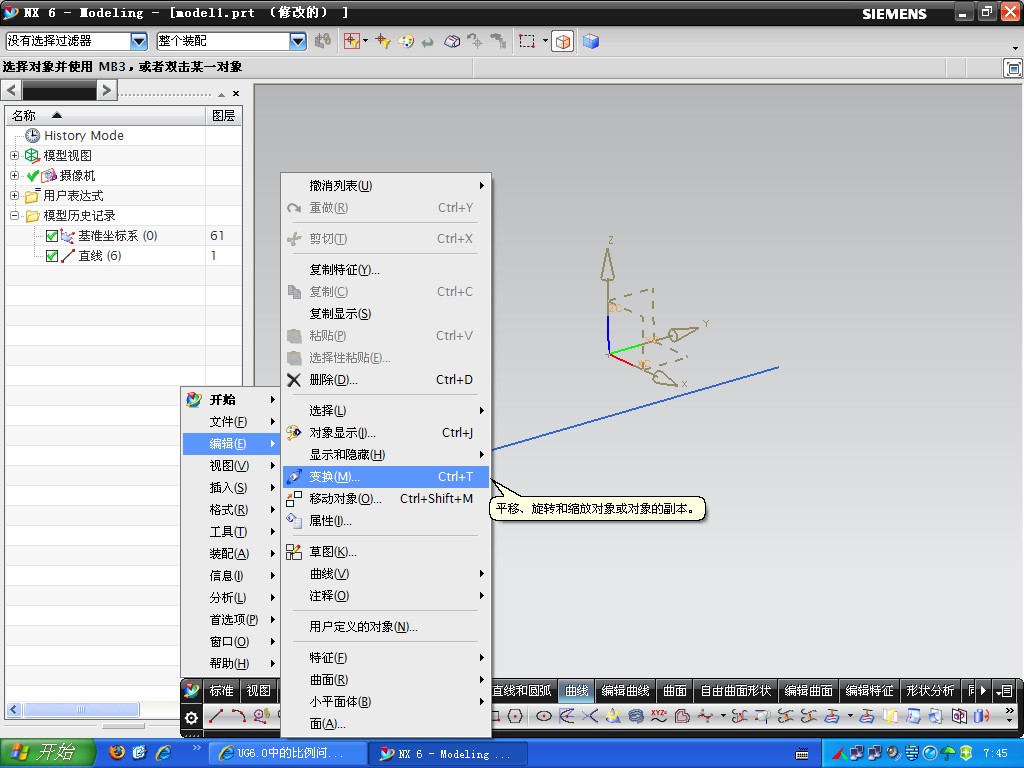Click NX 6 - Modeling taskbar button
Screen dimensions: 1024x768
tap(446, 754)
